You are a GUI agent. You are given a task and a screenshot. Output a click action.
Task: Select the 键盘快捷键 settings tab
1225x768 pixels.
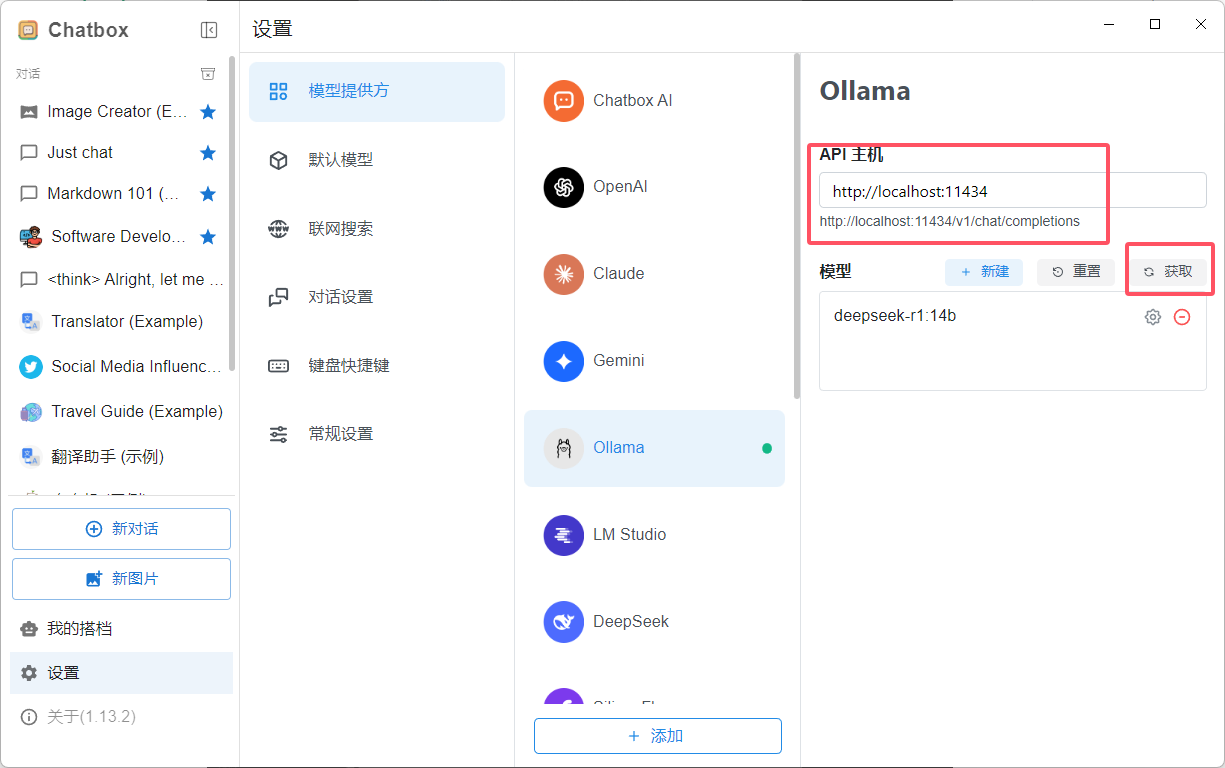377,366
